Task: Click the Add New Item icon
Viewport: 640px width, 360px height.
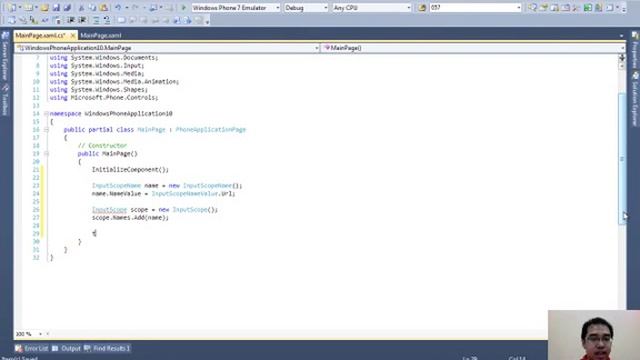Action: click(x=28, y=8)
